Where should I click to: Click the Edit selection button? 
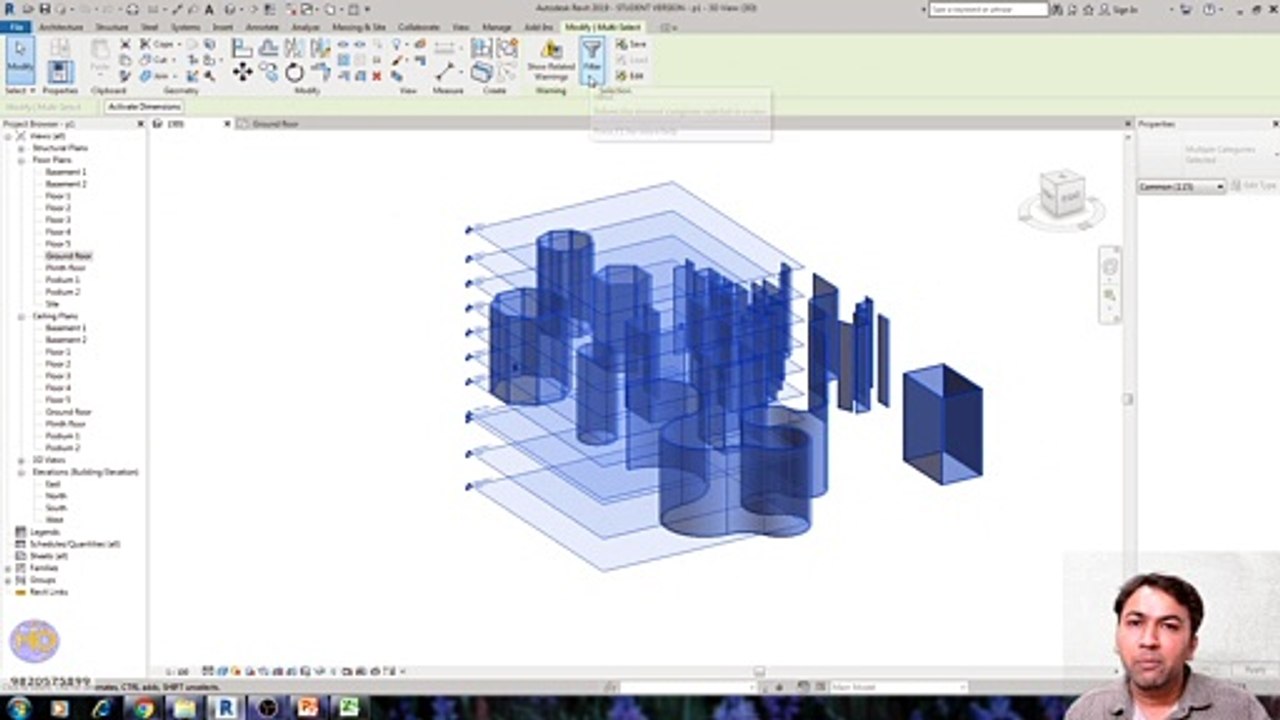631,76
